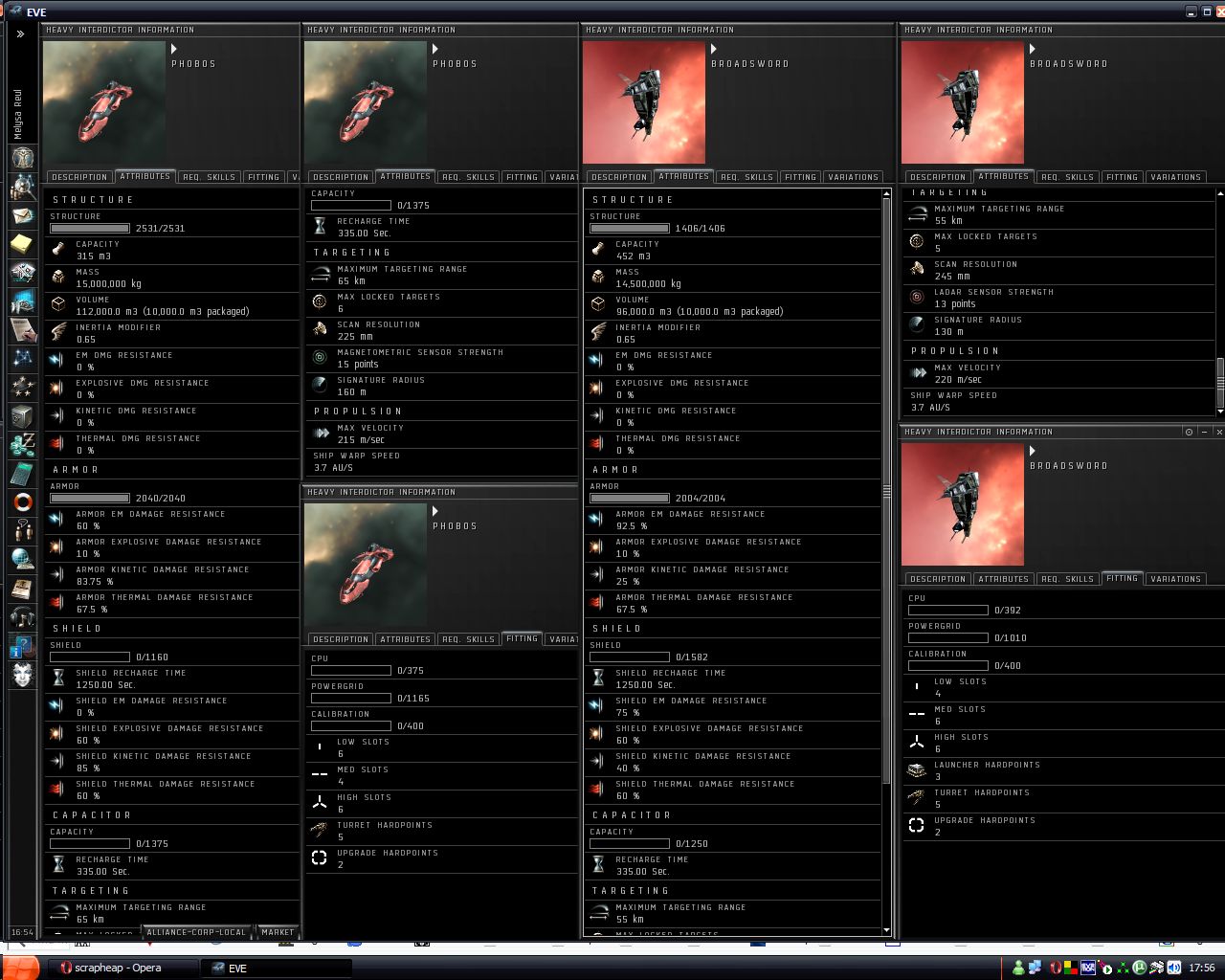Open the Character Sheet from the sidebar
This screenshot has height=980, width=1225.
23,158
